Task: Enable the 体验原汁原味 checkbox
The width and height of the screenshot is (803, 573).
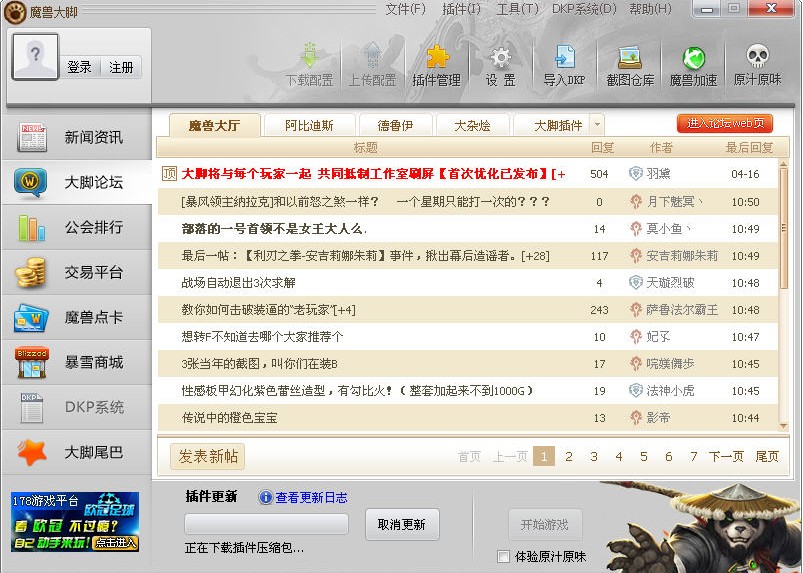Action: [x=504, y=556]
